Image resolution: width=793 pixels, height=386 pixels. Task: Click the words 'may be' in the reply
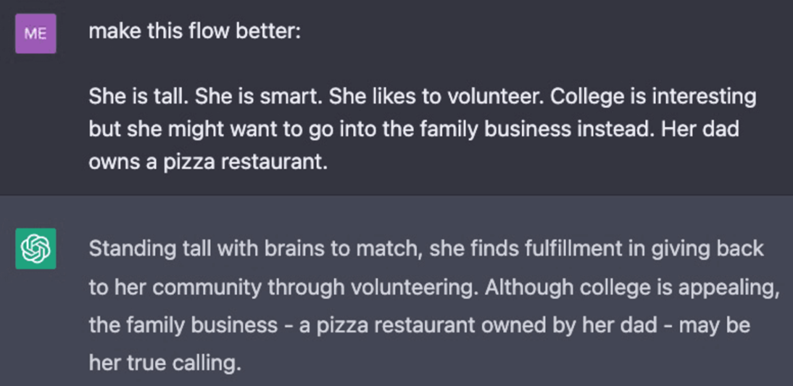pyautogui.click(x=714, y=325)
